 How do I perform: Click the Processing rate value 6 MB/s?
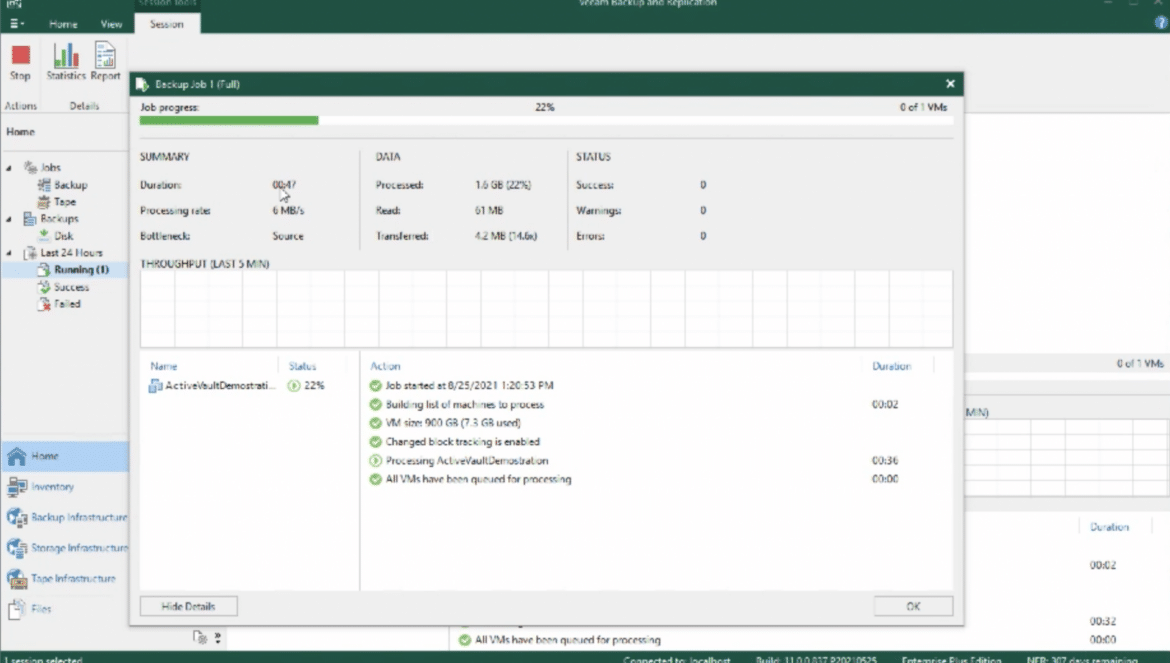(x=288, y=210)
